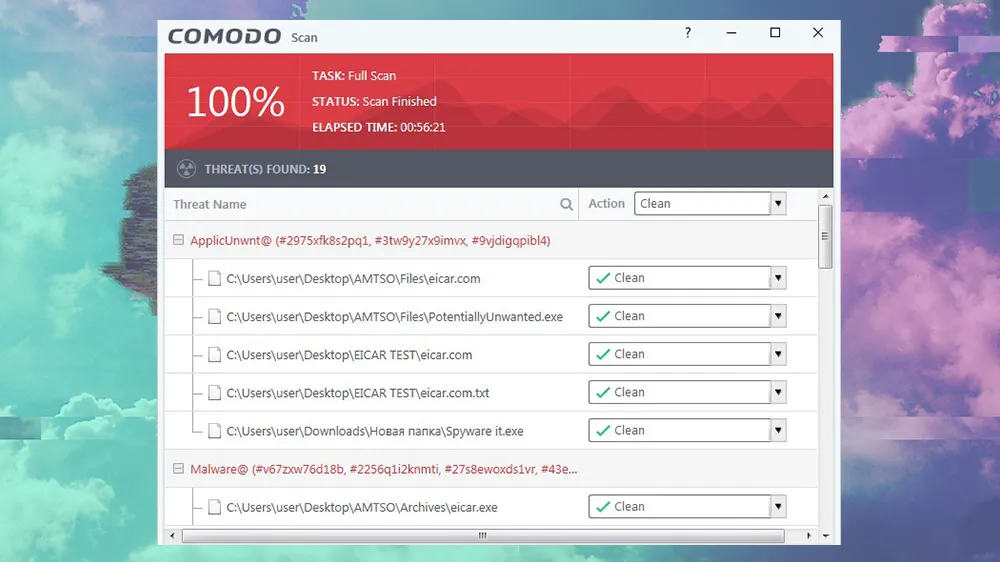Click the radiation threat icon beside Threat(s) Found
Viewport: 1000px width, 562px height.
pos(186,169)
